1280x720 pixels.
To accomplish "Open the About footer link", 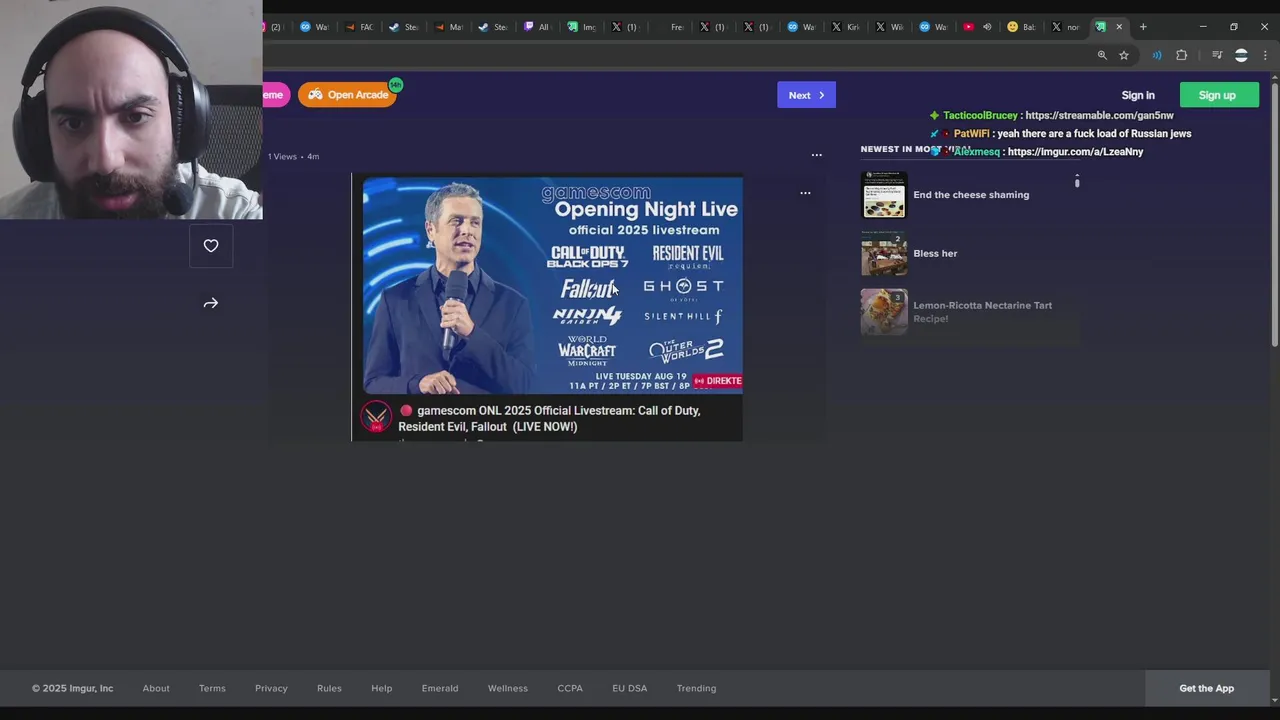I will (x=156, y=688).
